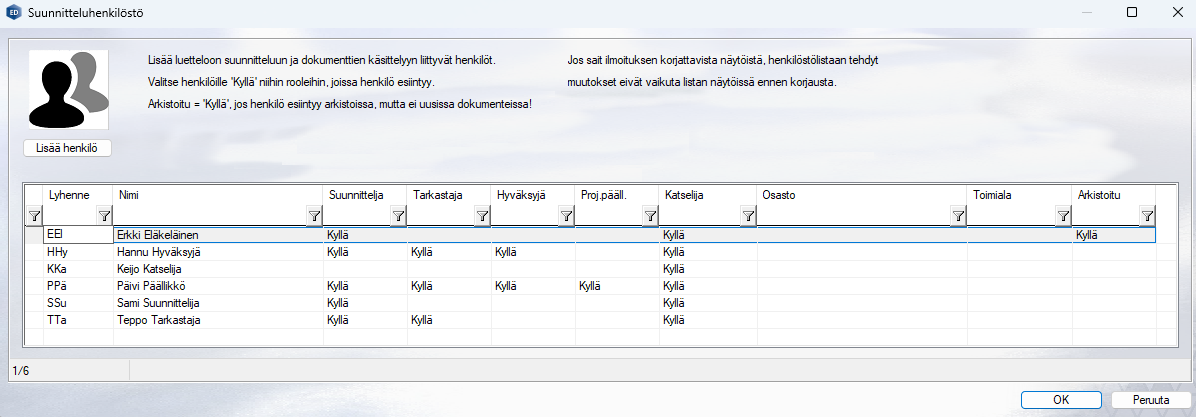This screenshot has height=417, width=1196.
Task: Click the Hyväksyjä column filter icon
Action: (x=566, y=215)
